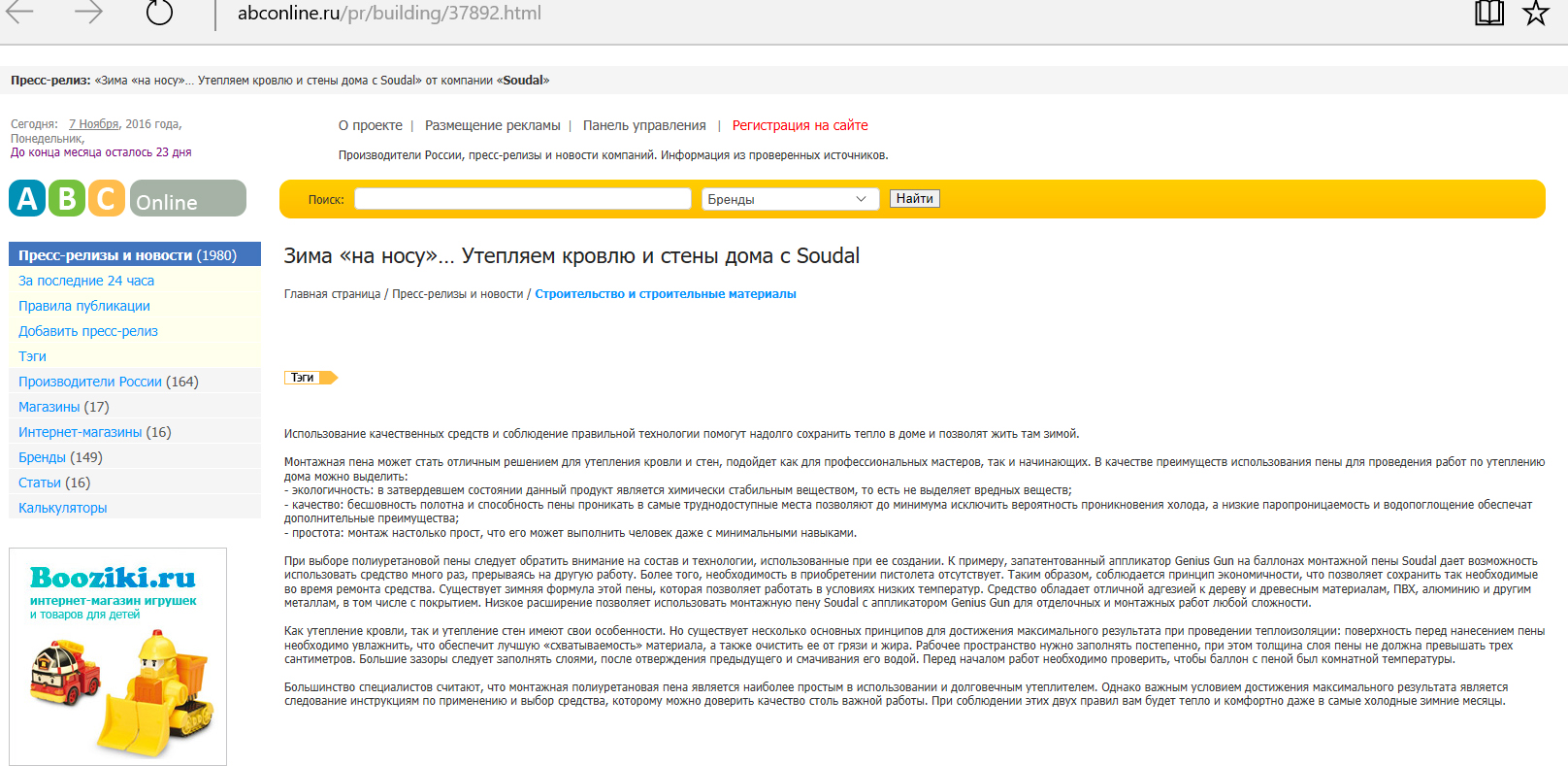Click the bullet line starting '- простота: монтаж'
The image size is (1568, 766).
(x=571, y=533)
